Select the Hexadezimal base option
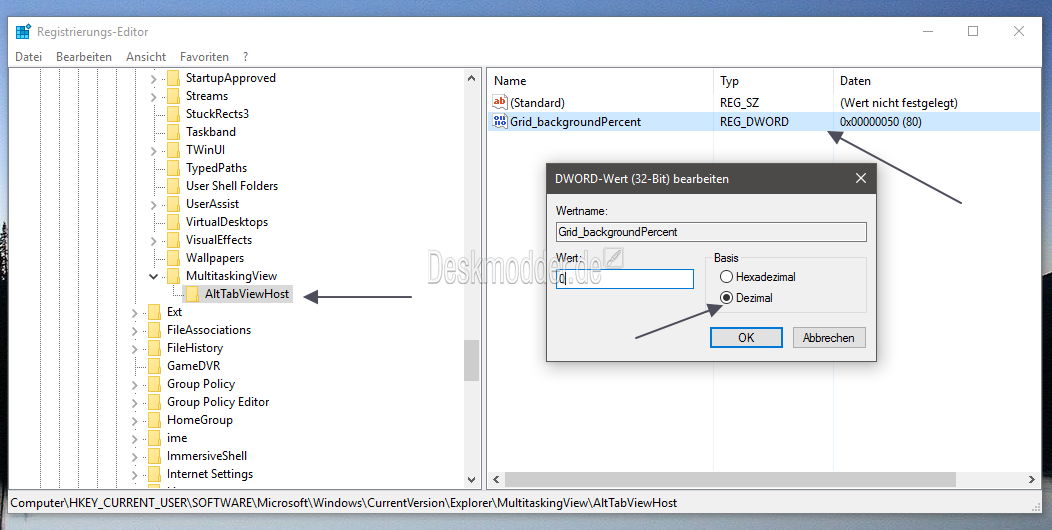Viewport: 1052px width, 530px height. point(726,276)
